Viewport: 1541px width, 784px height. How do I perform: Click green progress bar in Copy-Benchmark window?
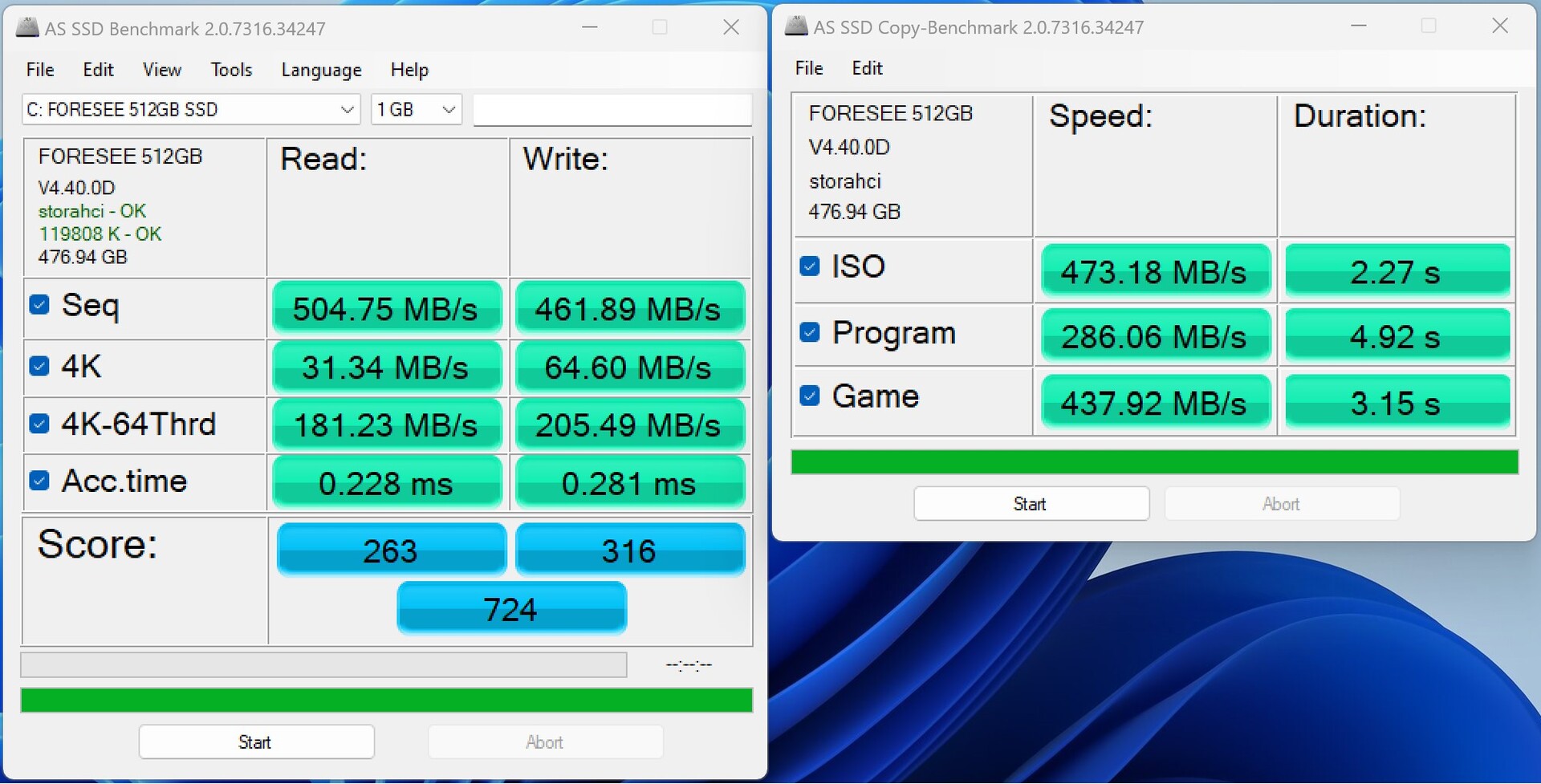coord(1154,462)
